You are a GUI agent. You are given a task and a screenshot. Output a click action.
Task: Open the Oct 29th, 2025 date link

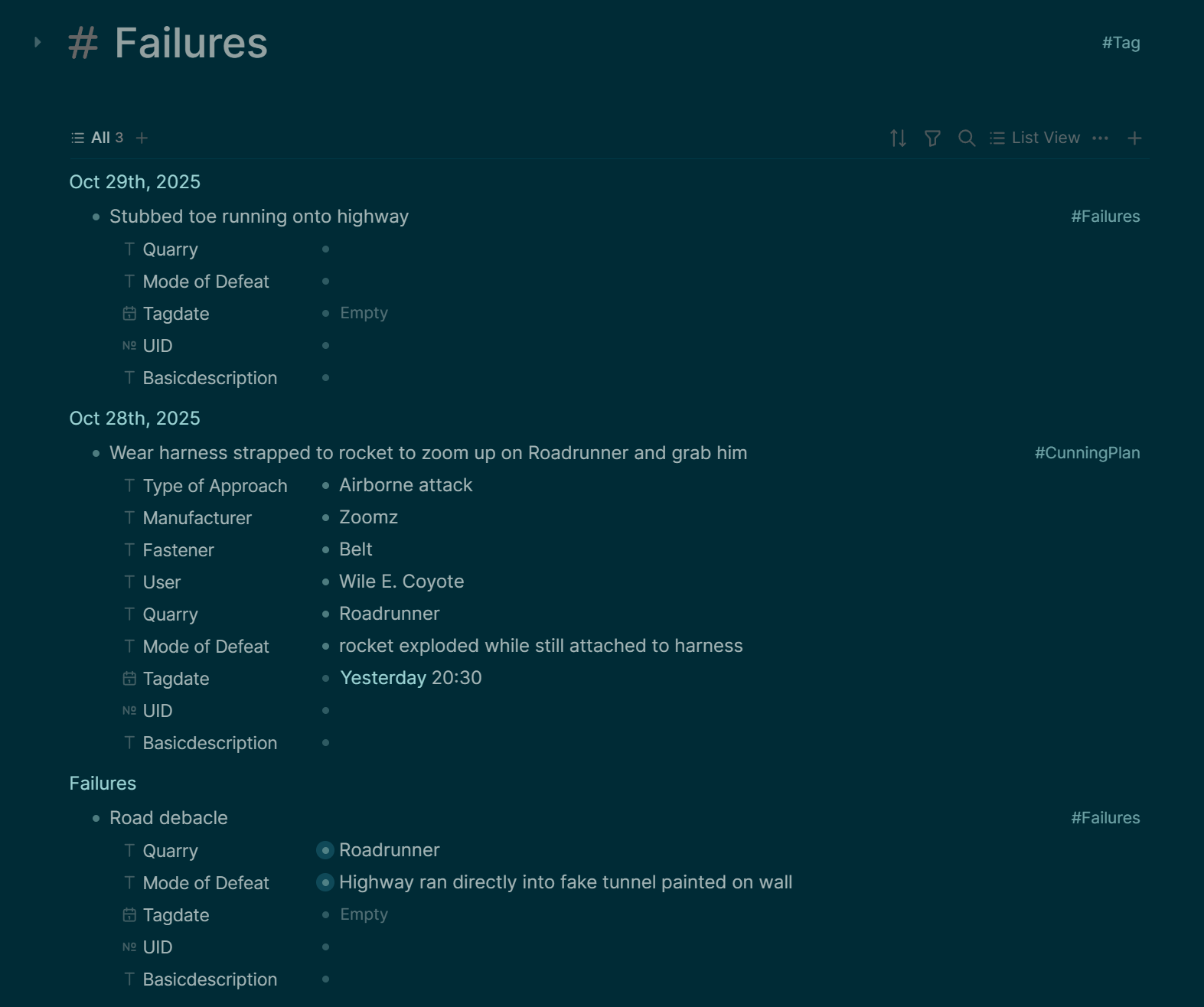(x=135, y=182)
